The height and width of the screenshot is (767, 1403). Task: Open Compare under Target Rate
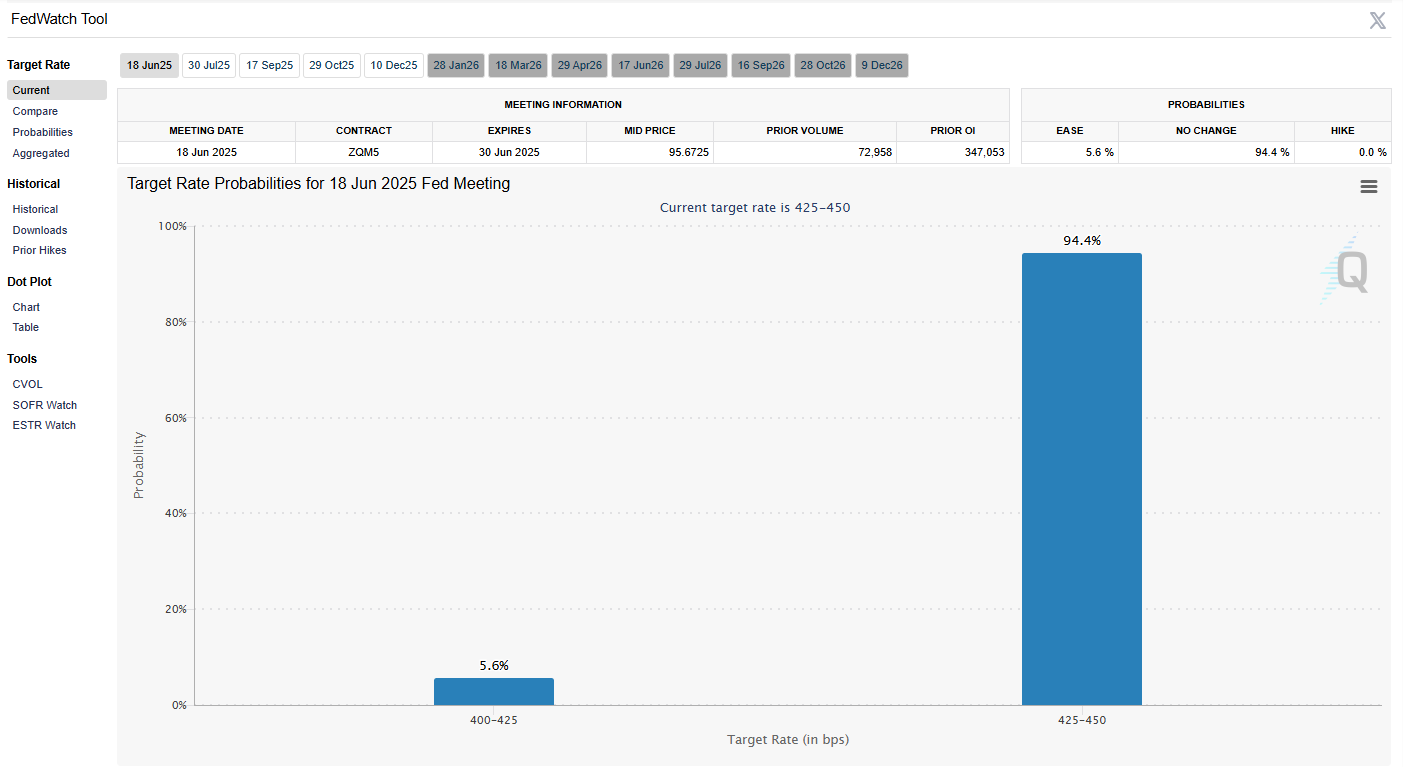pos(35,111)
